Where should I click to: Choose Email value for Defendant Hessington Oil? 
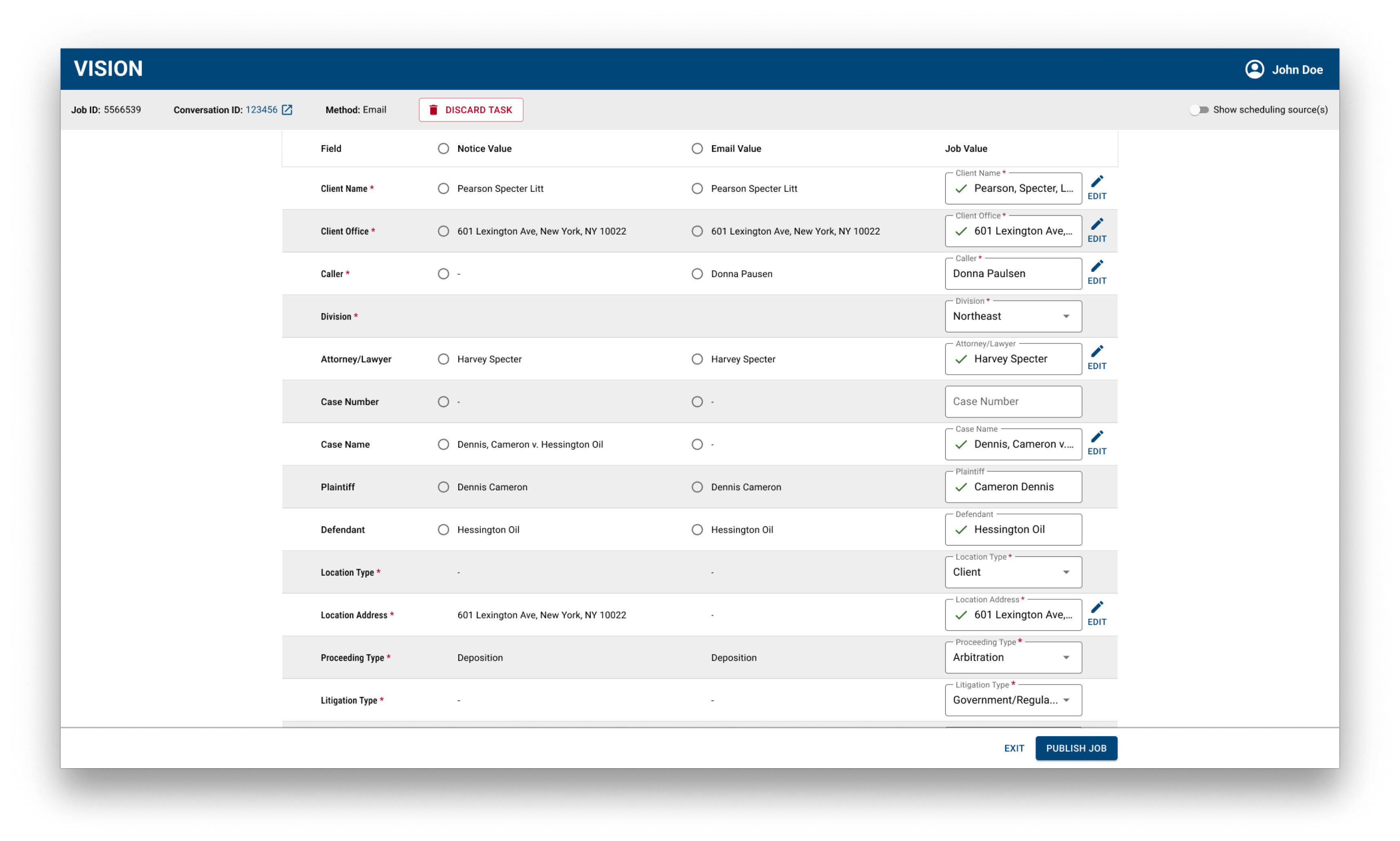click(x=697, y=529)
